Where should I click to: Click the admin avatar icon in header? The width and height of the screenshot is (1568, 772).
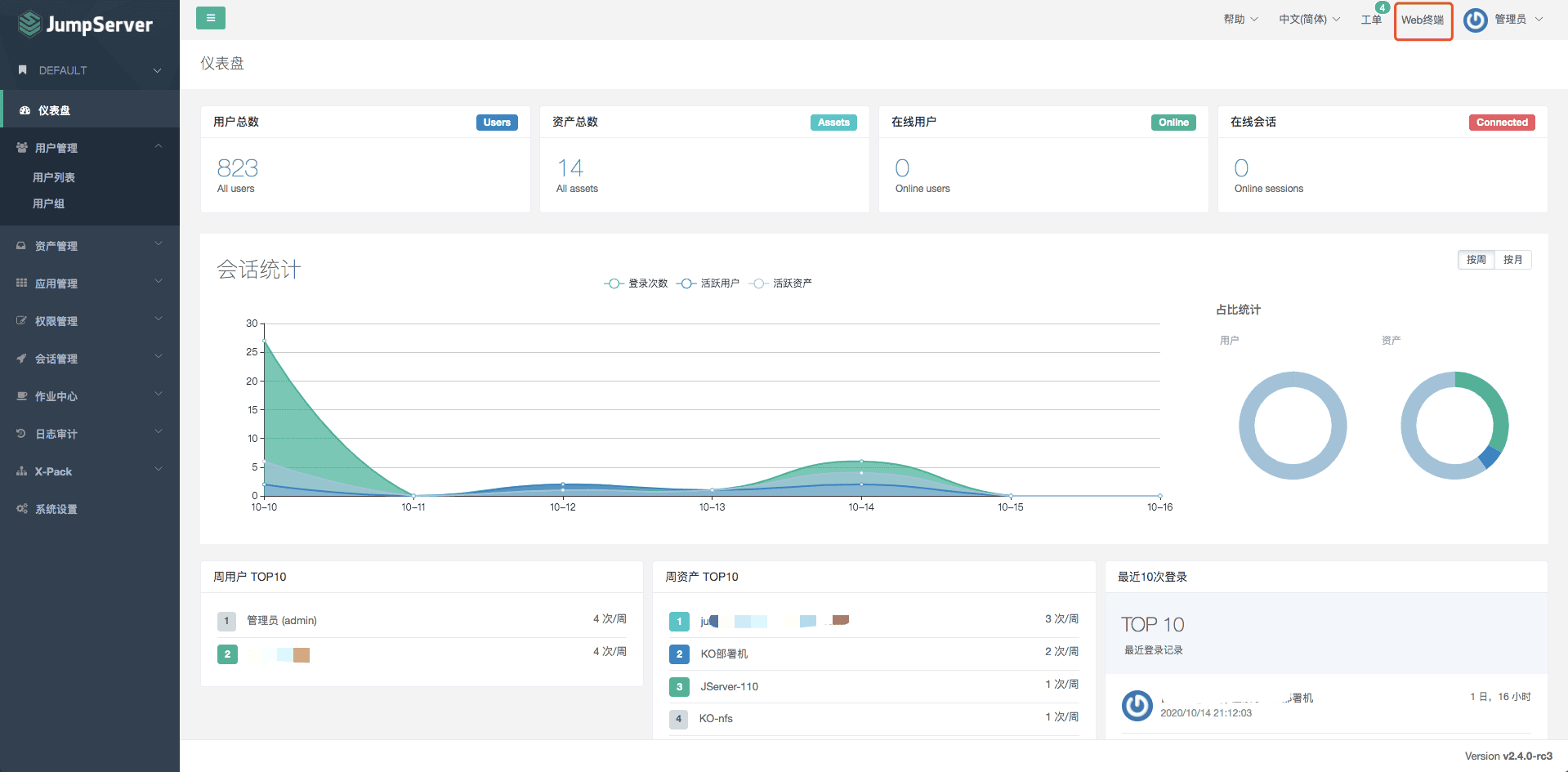pos(1475,20)
